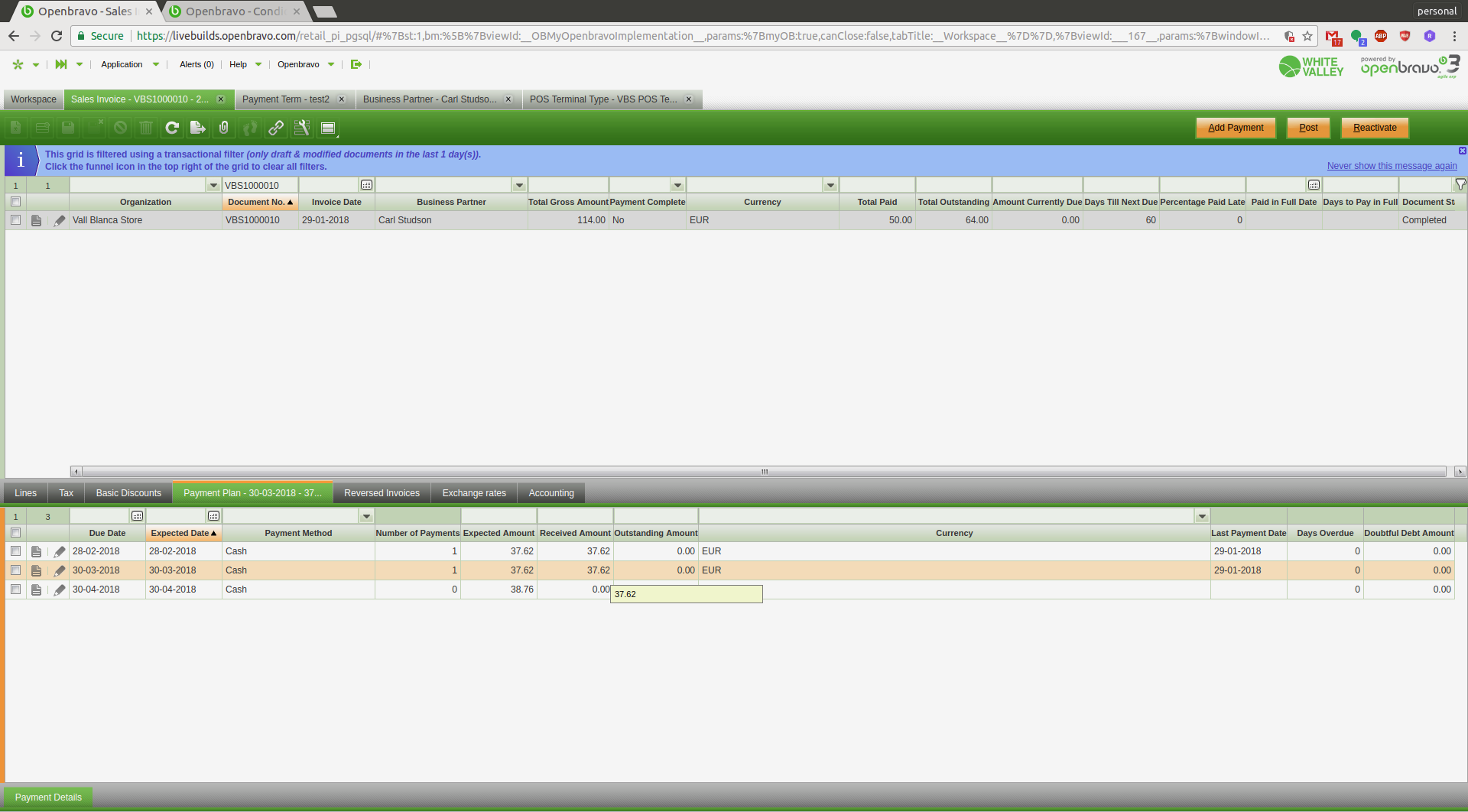Open attachments with the paperclip icon

coord(224,128)
